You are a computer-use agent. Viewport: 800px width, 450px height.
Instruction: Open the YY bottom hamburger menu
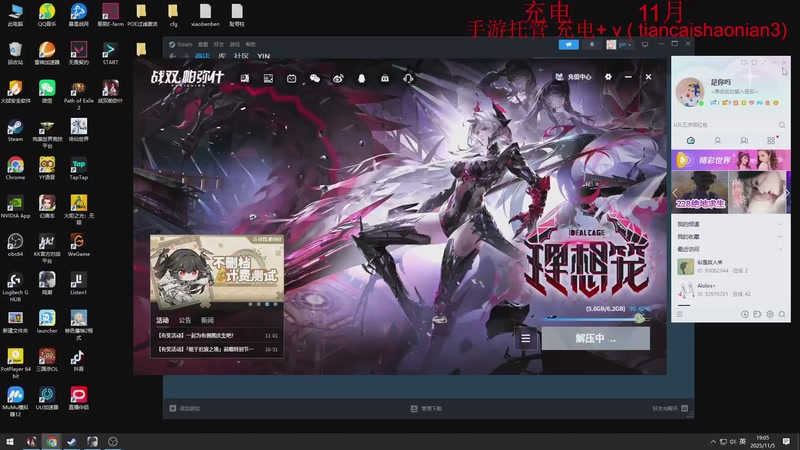680,314
